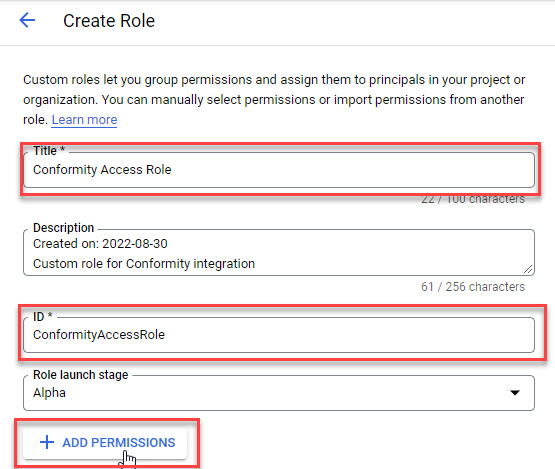Grab the Description box resize handle
The image size is (555, 469).
528,269
